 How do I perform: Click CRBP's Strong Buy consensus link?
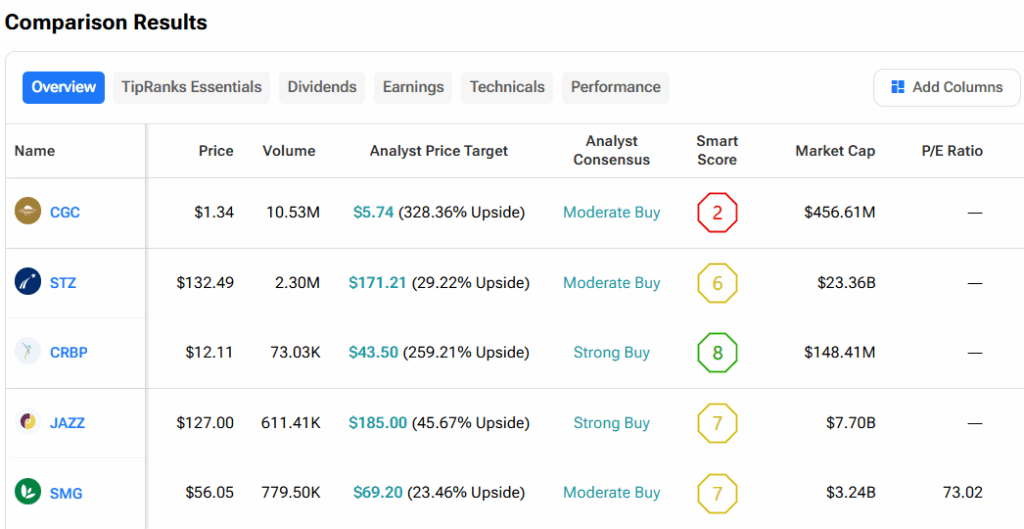coord(611,353)
